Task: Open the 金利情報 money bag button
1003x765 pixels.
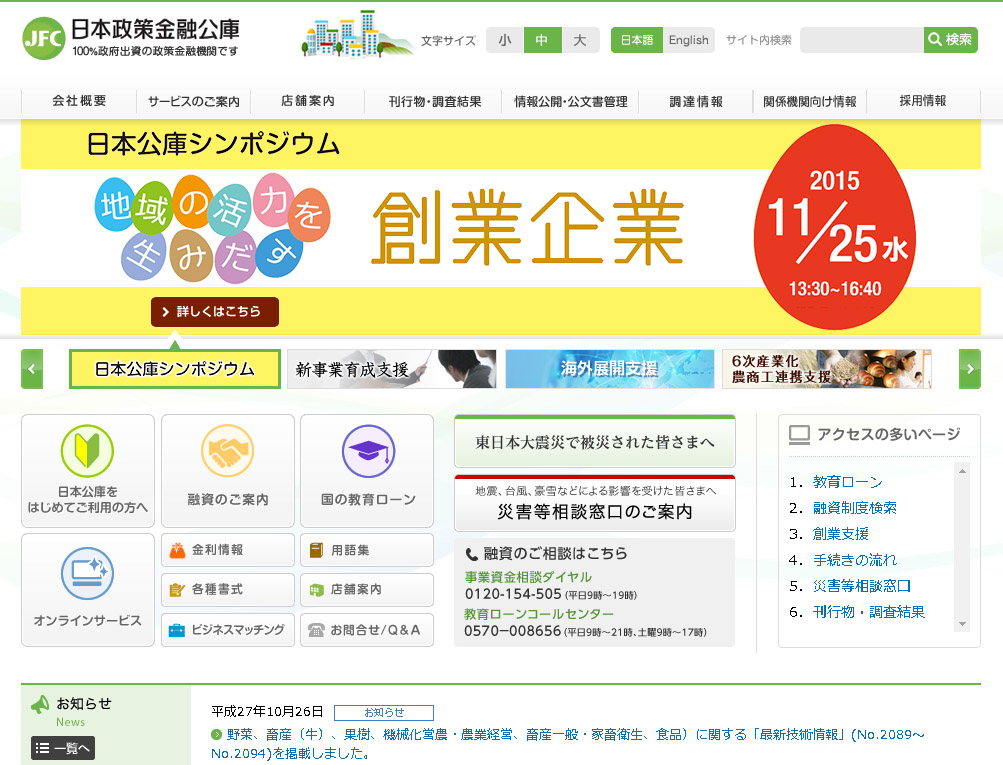Action: click(228, 550)
